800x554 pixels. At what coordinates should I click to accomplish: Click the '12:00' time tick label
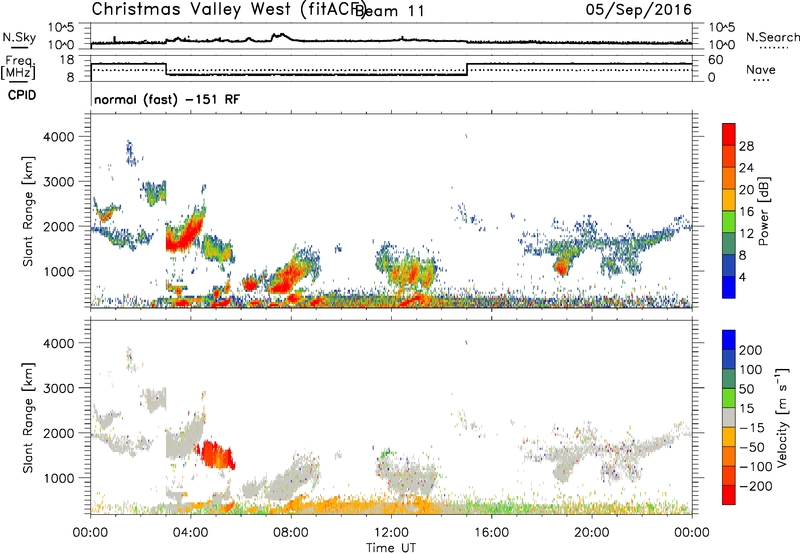391,533
